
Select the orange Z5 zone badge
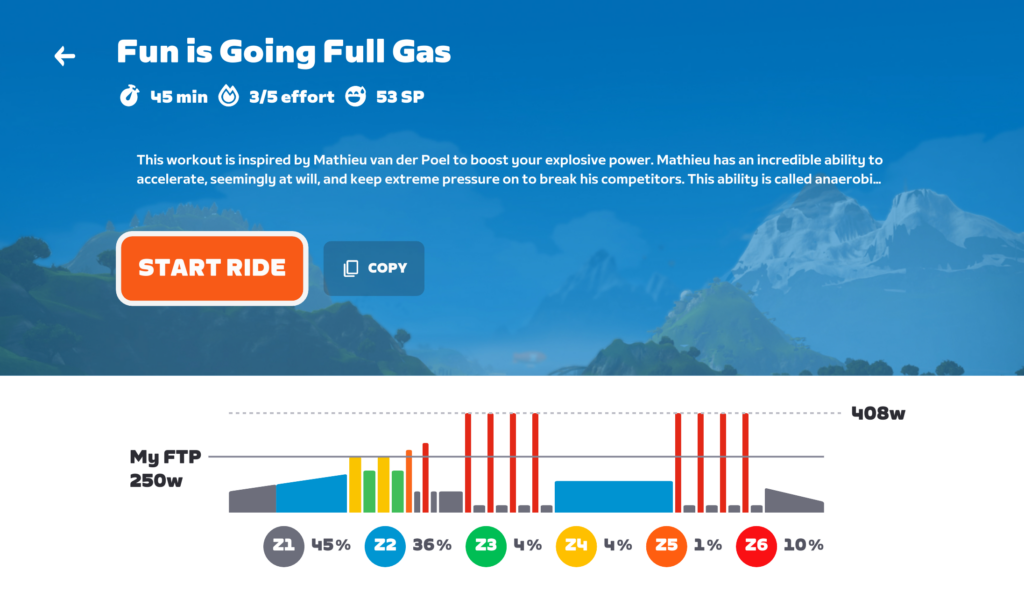point(666,546)
